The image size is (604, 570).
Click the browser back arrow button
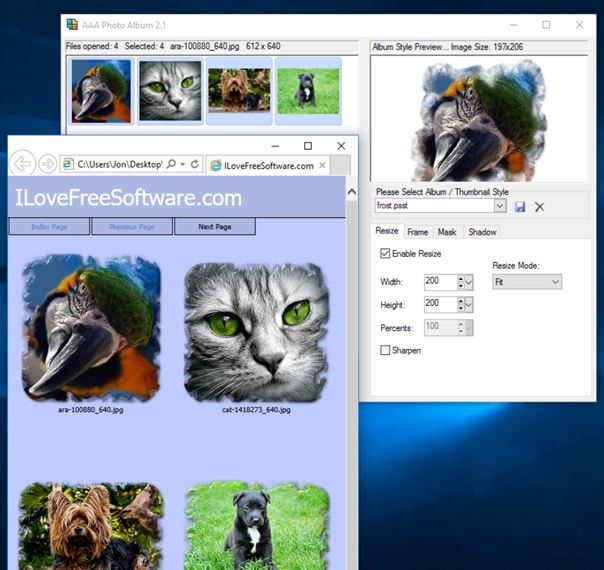22,164
